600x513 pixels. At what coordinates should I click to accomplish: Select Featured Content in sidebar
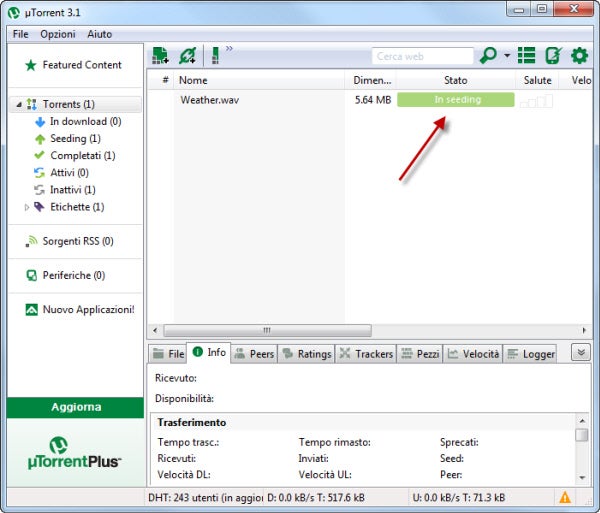tap(82, 65)
